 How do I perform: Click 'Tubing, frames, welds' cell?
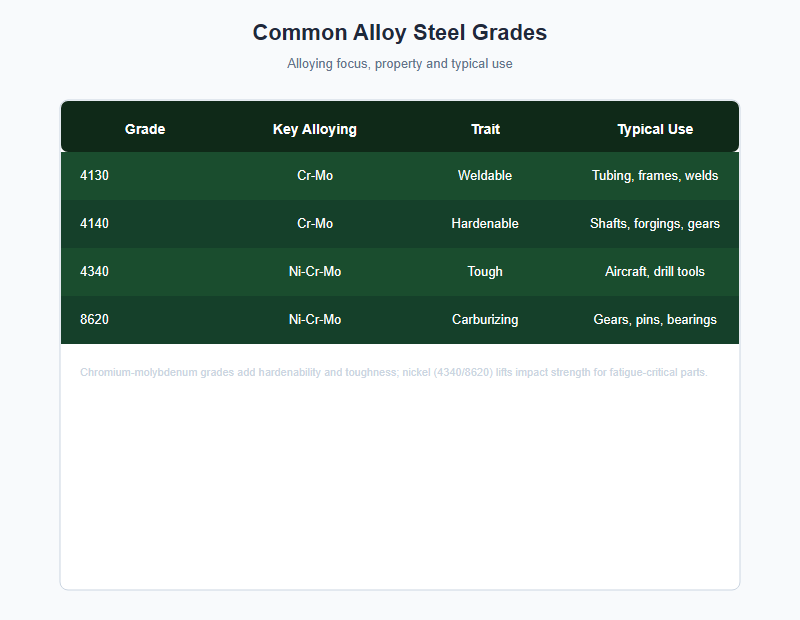point(655,176)
